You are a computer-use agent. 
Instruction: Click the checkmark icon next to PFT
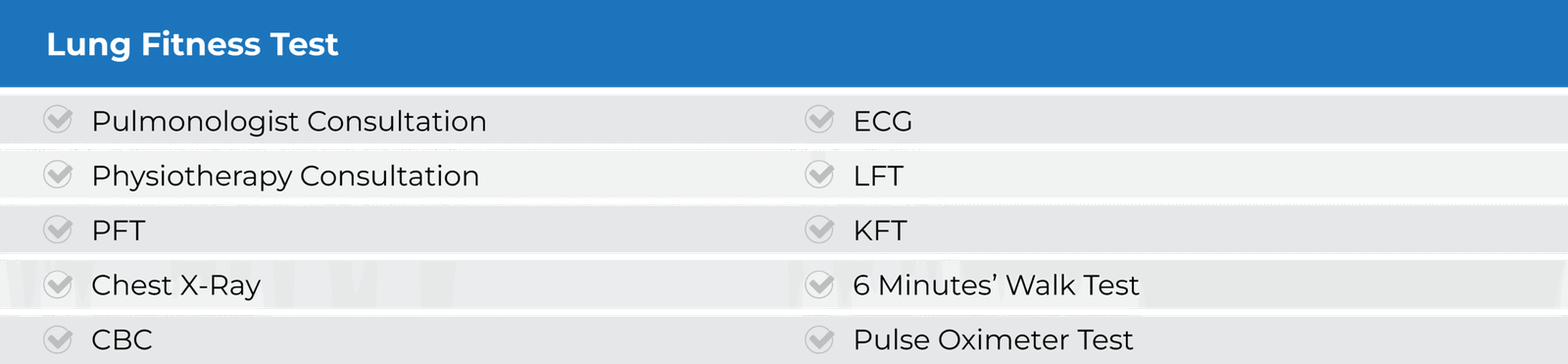tap(59, 230)
